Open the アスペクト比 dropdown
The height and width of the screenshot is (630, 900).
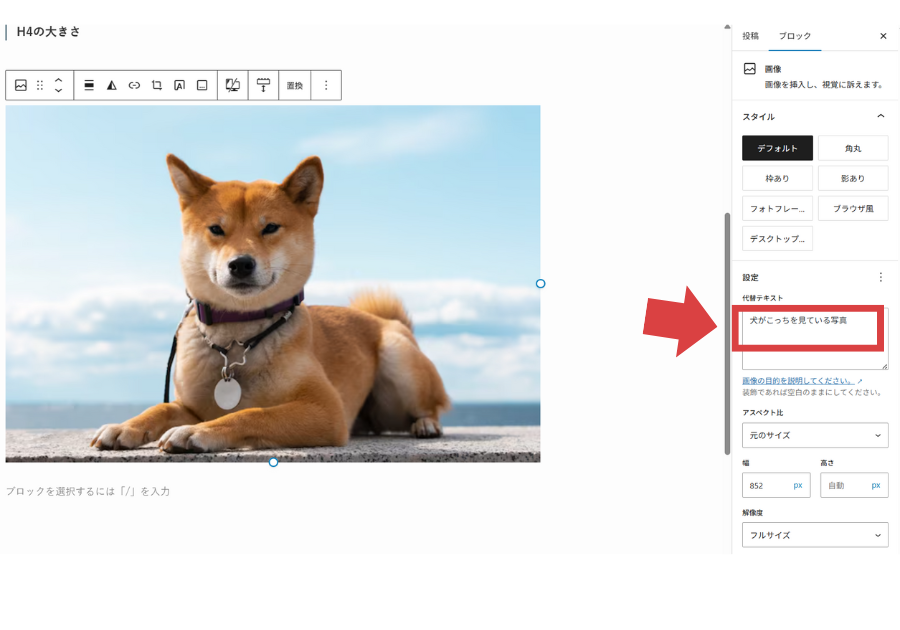click(815, 435)
